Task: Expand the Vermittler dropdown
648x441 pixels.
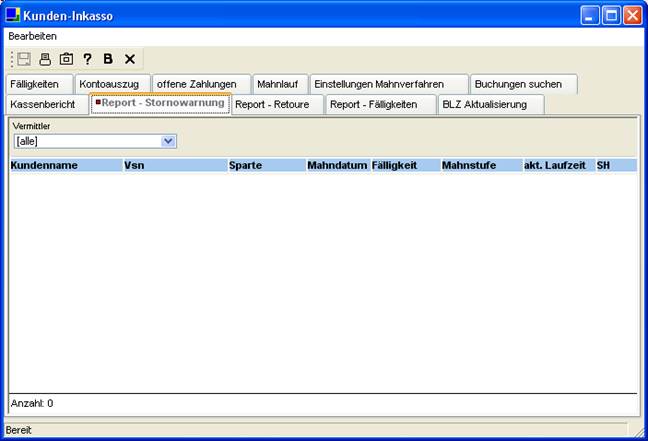Action: 168,142
